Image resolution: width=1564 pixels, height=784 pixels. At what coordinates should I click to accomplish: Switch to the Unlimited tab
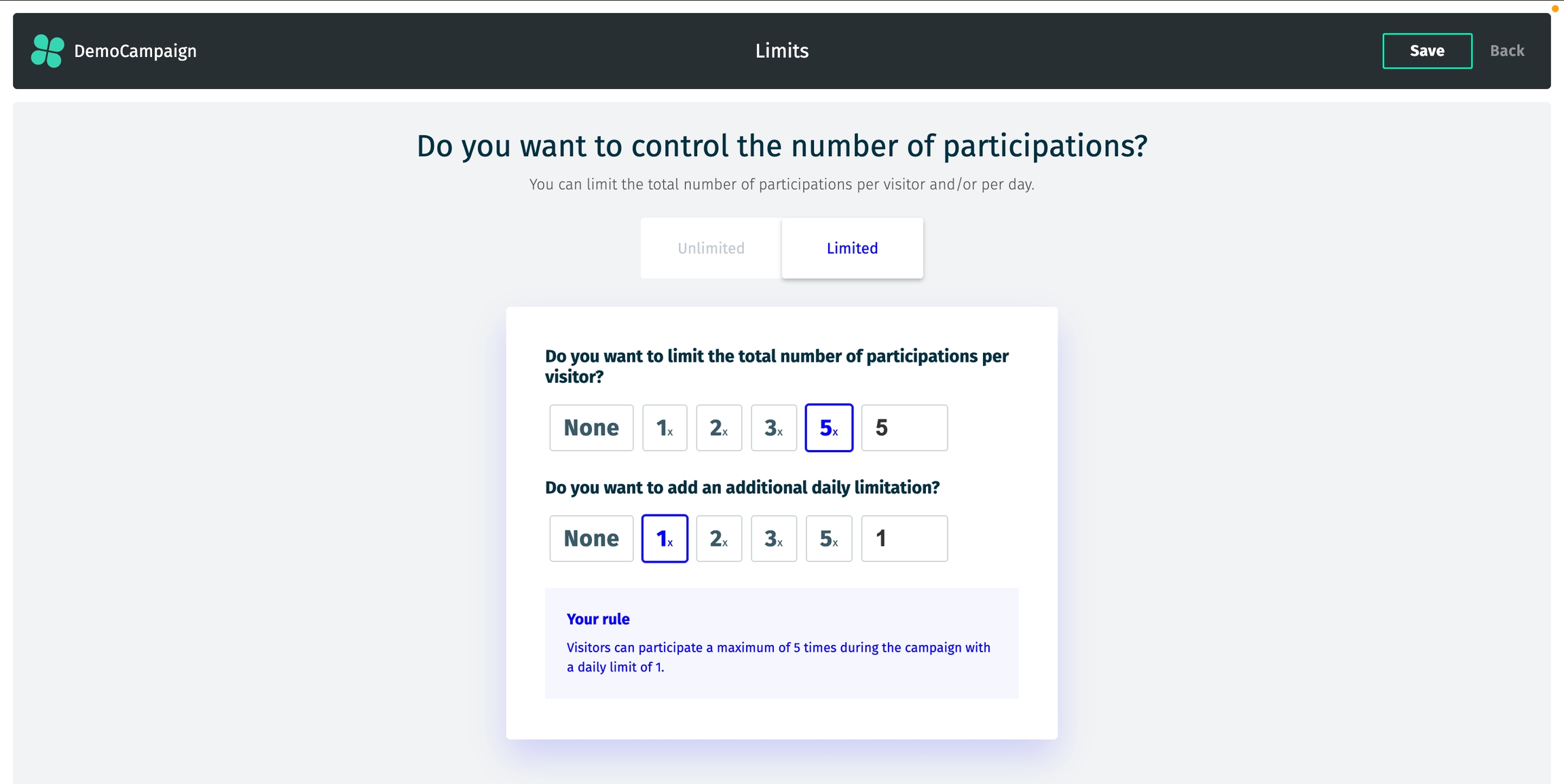coord(711,248)
